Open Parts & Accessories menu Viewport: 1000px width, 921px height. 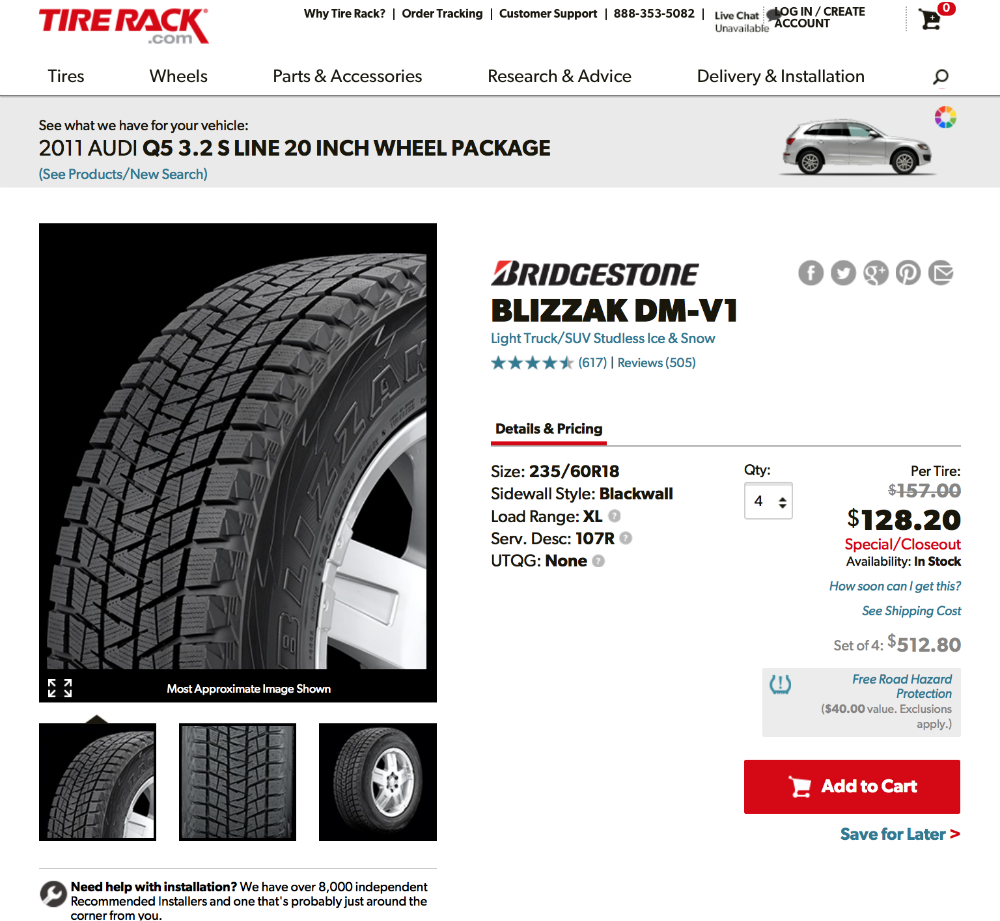pyautogui.click(x=347, y=76)
